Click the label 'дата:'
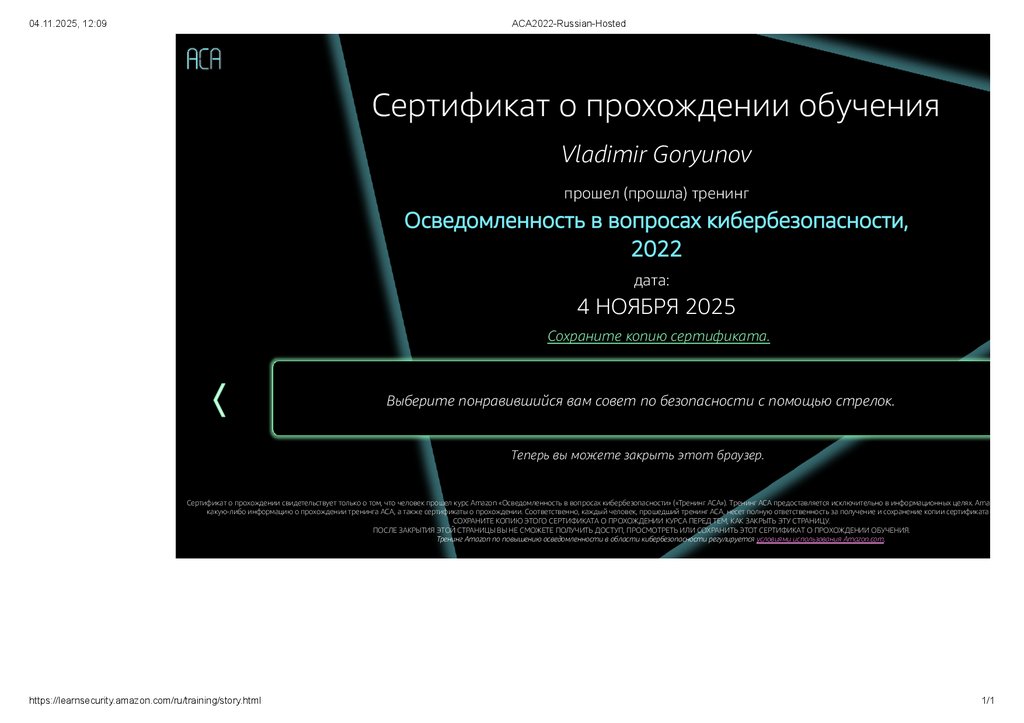The height and width of the screenshot is (723, 1024). tap(651, 281)
